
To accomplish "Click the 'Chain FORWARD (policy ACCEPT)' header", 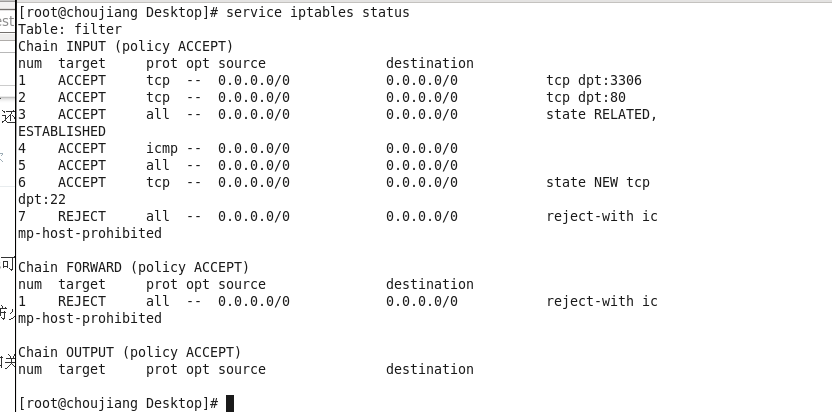I will pyautogui.click(x=134, y=267).
